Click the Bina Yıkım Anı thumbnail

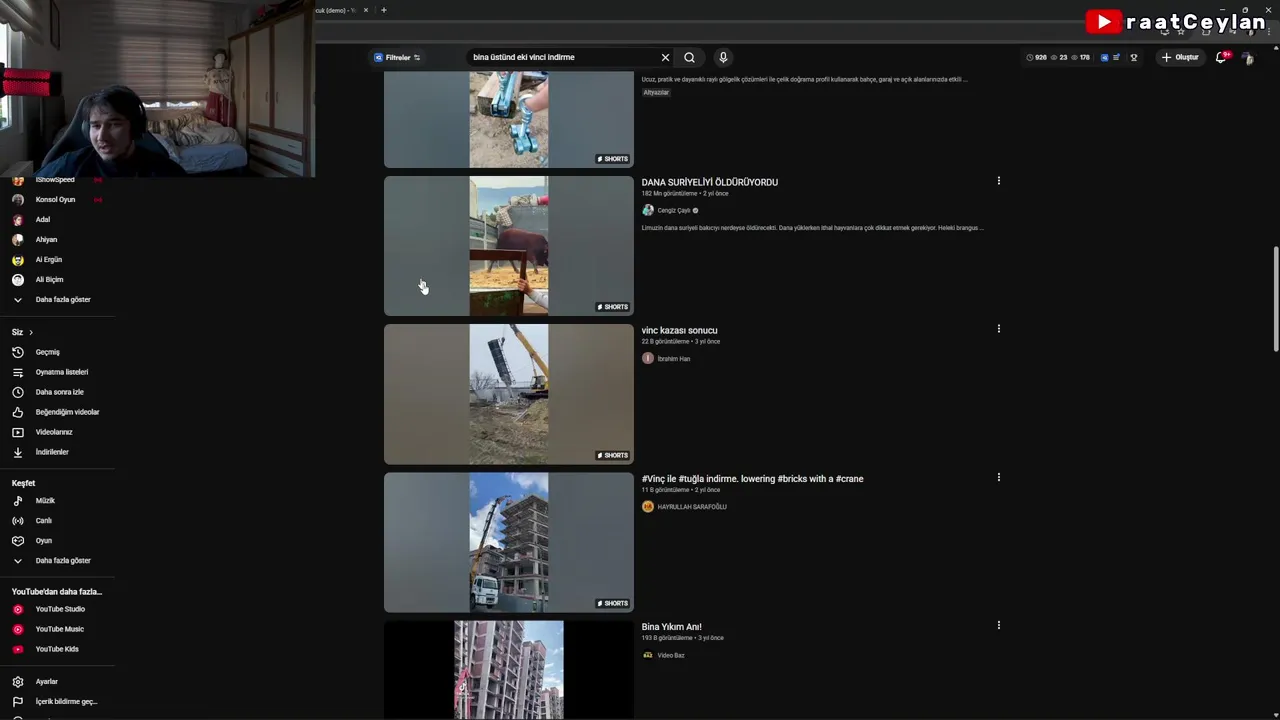(x=509, y=670)
